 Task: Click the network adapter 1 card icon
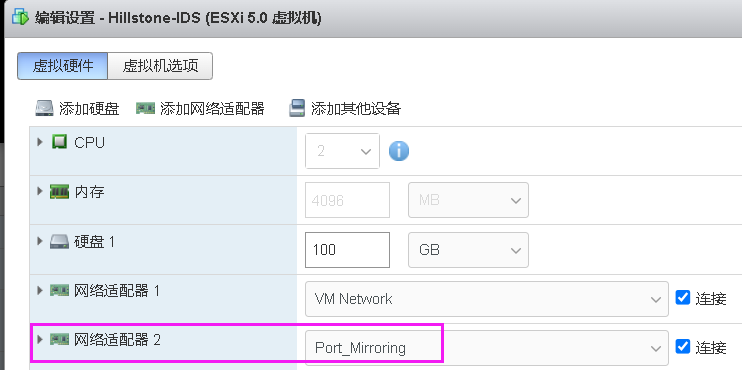(x=60, y=290)
